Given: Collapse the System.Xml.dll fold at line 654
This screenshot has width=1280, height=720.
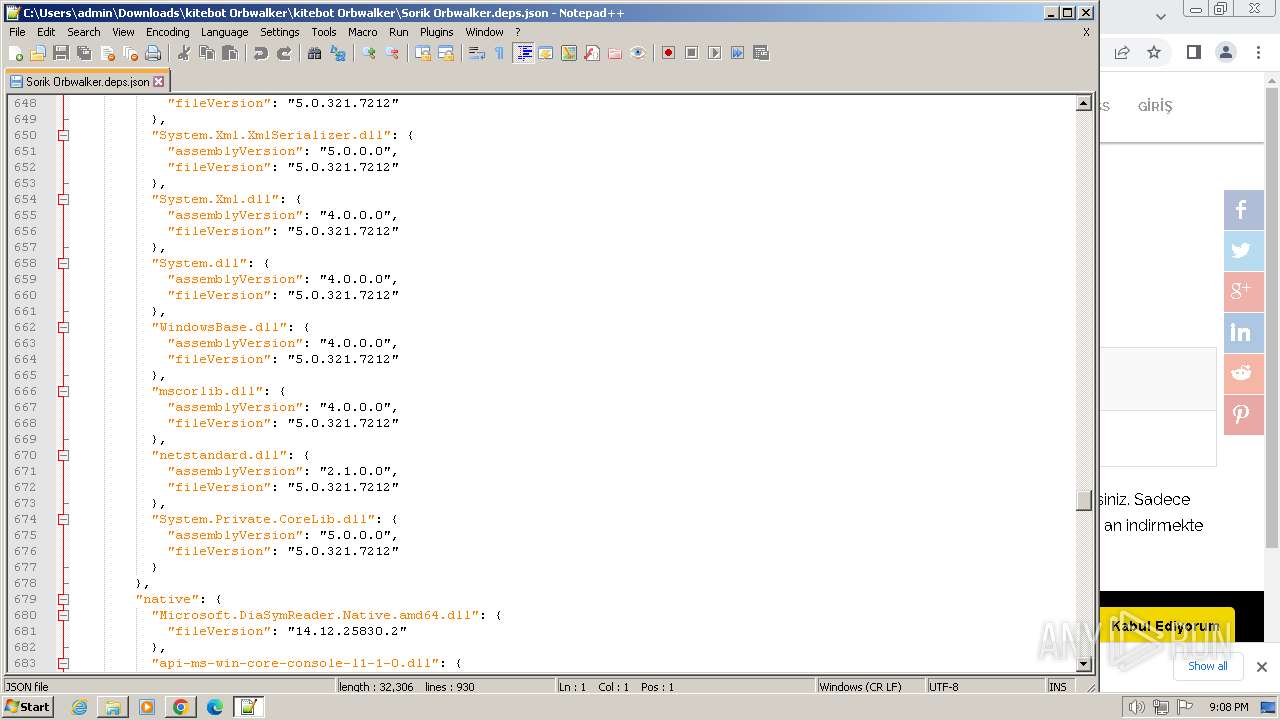Looking at the screenshot, I should [x=63, y=199].
